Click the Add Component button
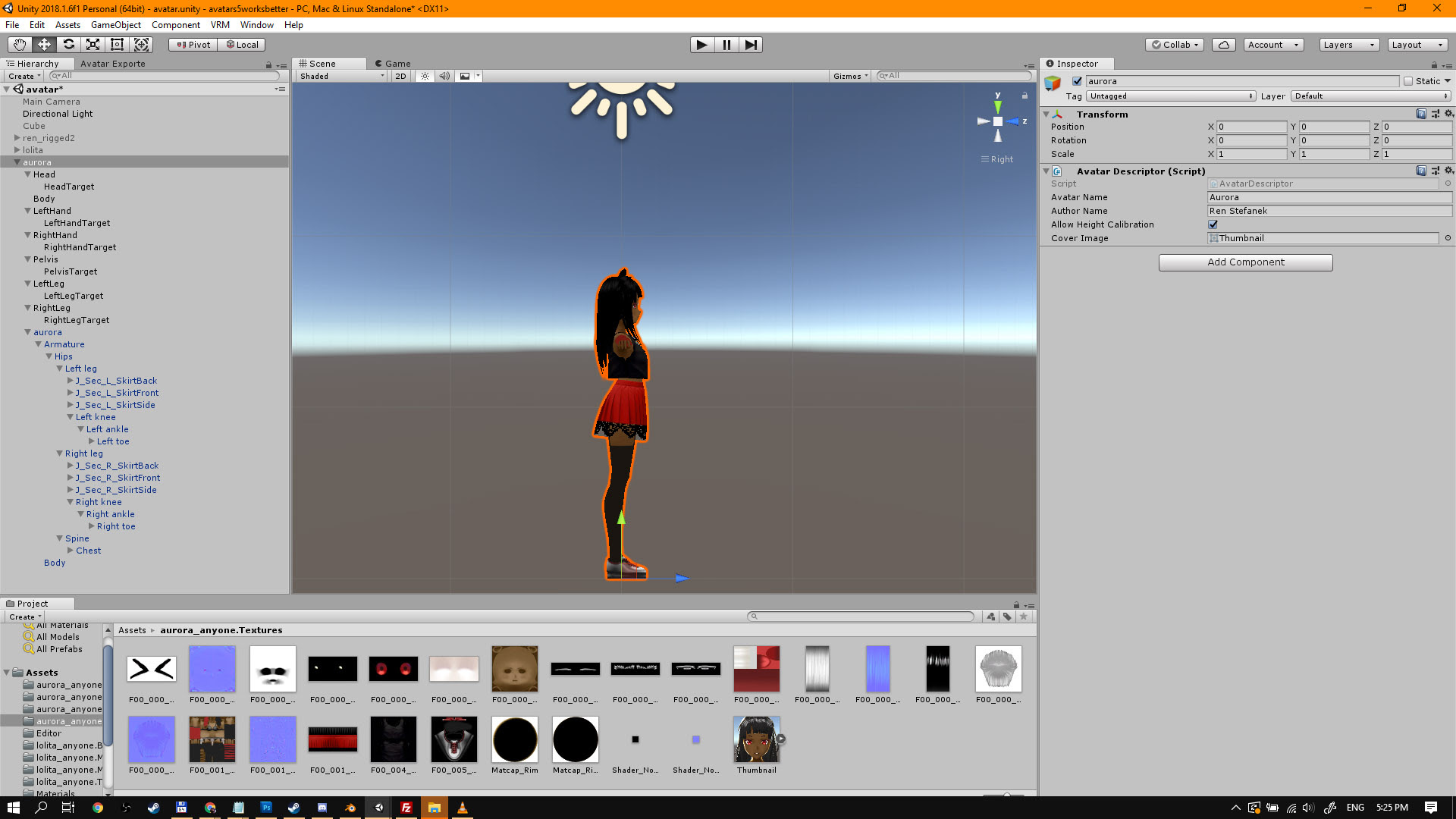This screenshot has width=1456, height=819. pyautogui.click(x=1245, y=262)
